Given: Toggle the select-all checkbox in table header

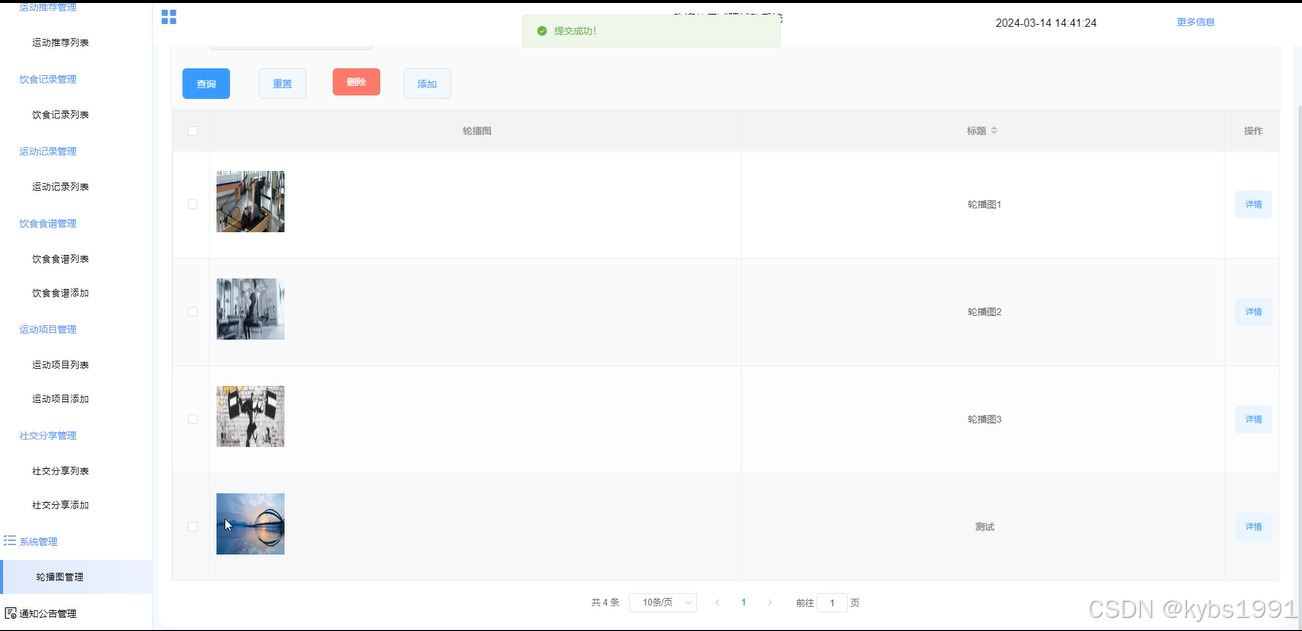Looking at the screenshot, I should (x=193, y=131).
